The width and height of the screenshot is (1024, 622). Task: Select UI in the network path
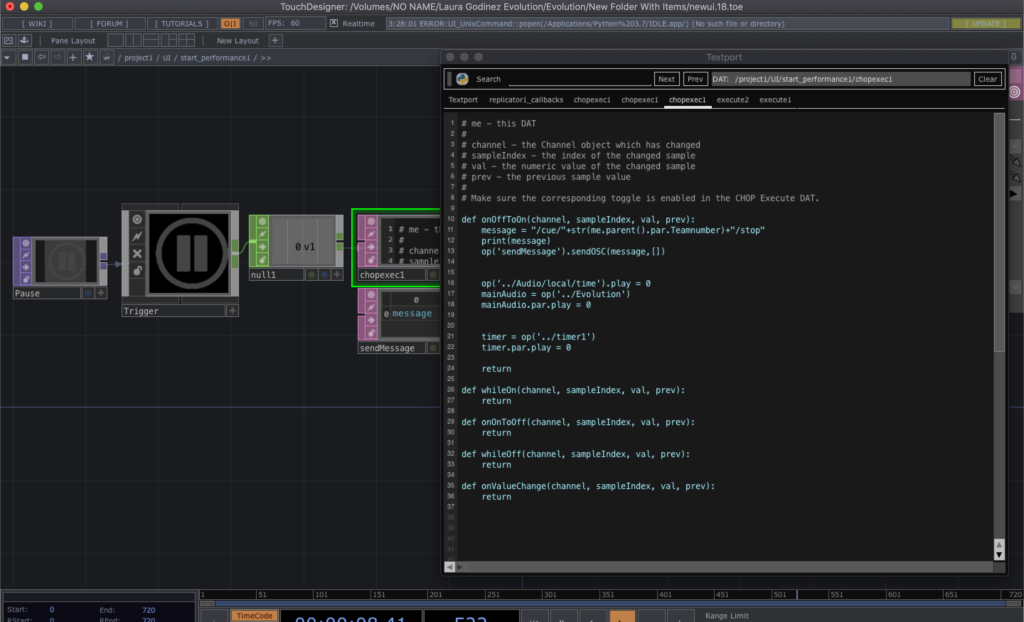click(x=167, y=58)
